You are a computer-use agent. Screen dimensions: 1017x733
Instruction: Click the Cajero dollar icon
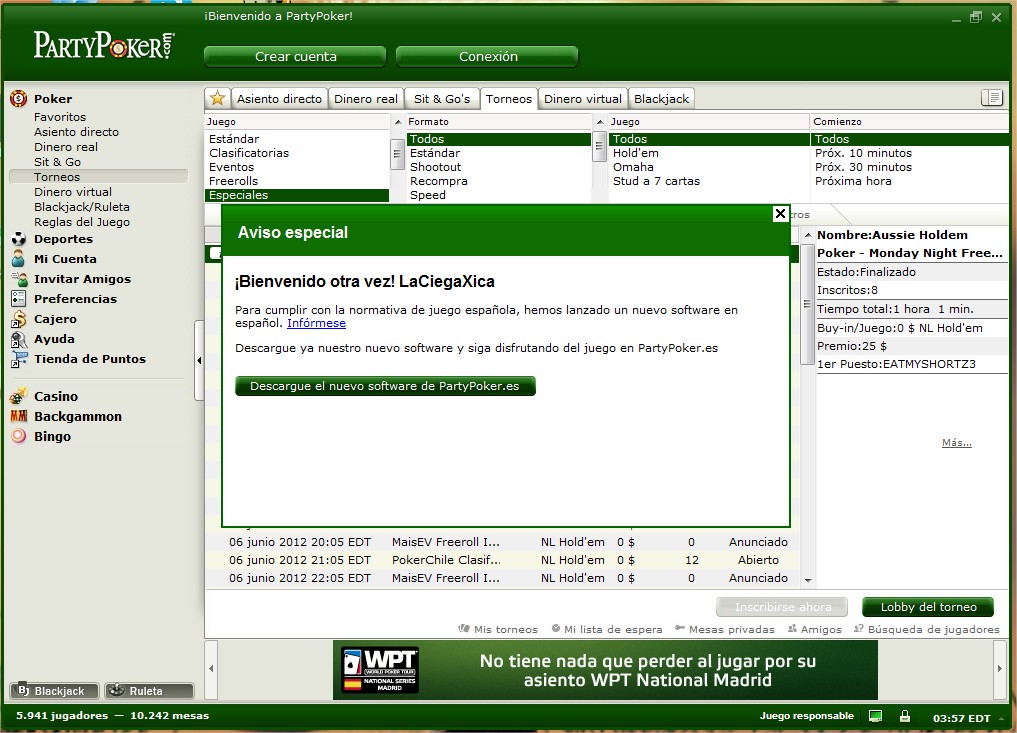(x=18, y=319)
